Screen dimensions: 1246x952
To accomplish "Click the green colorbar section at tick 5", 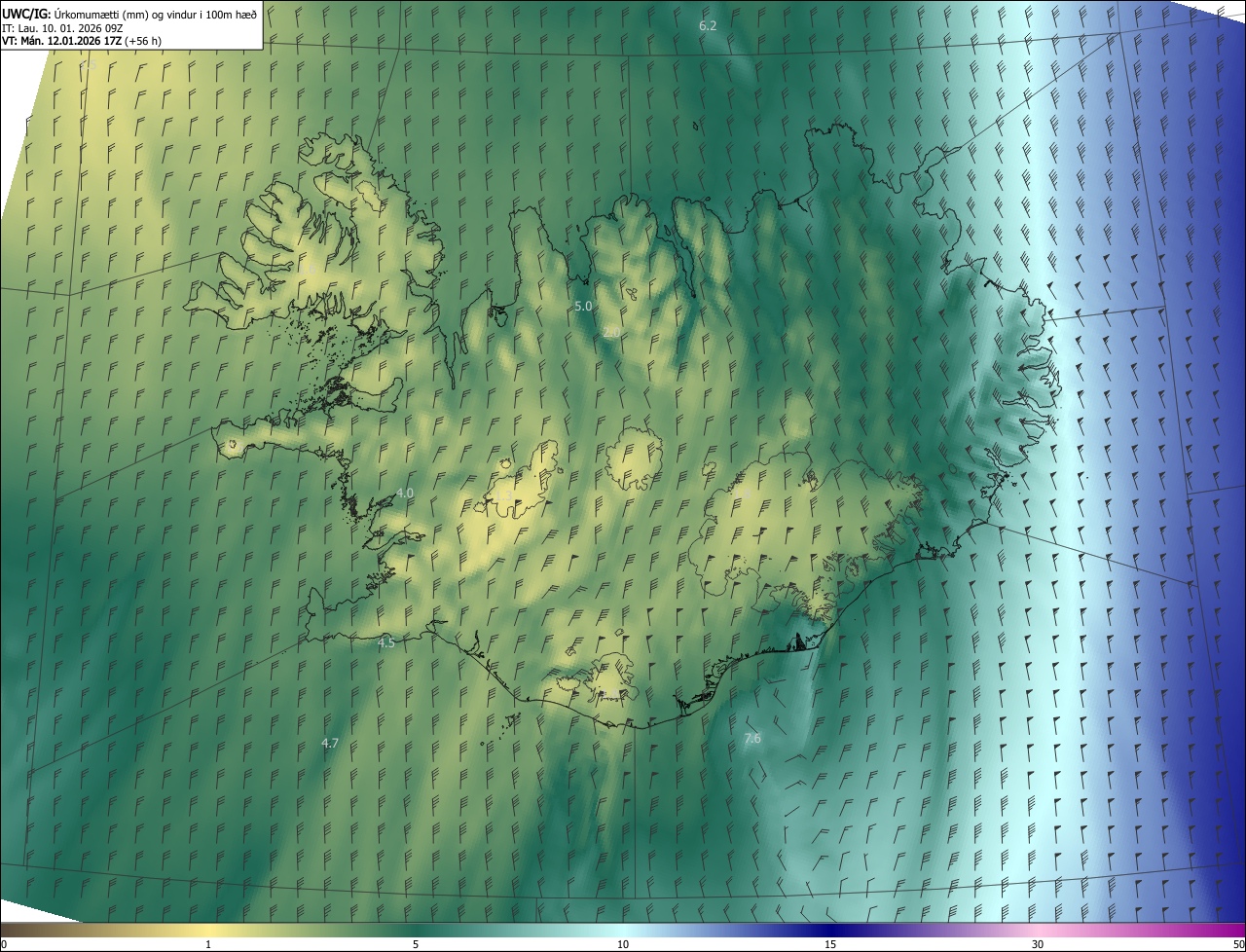I will pyautogui.click(x=416, y=930).
